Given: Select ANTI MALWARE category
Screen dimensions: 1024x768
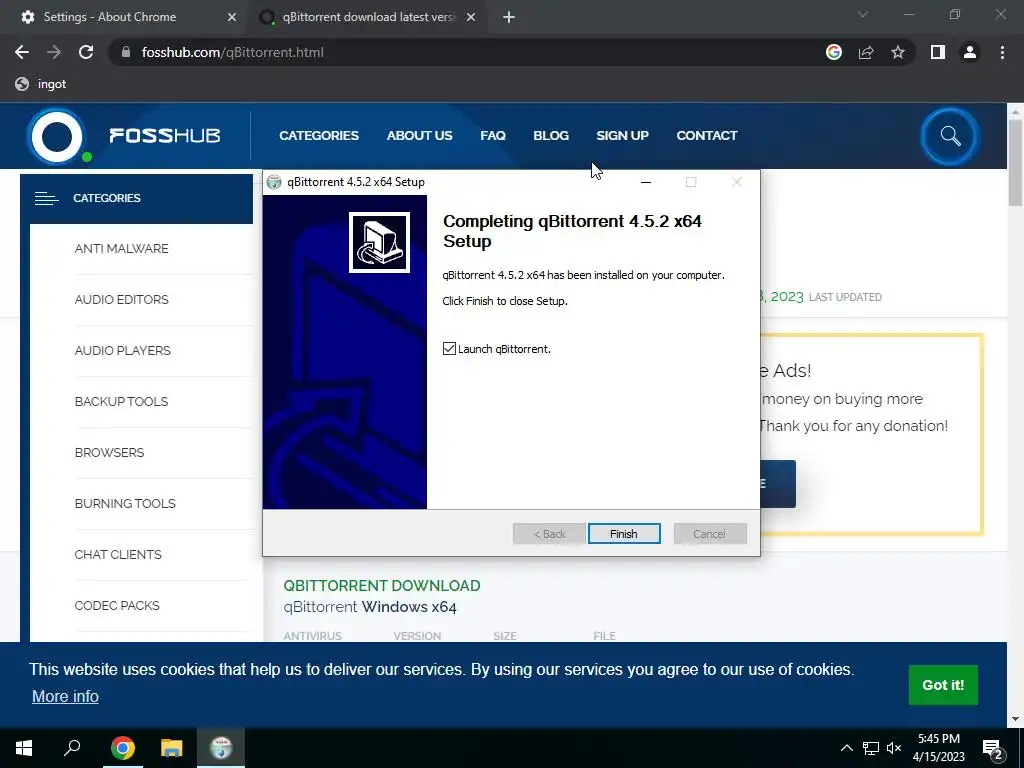Looking at the screenshot, I should click(121, 248).
